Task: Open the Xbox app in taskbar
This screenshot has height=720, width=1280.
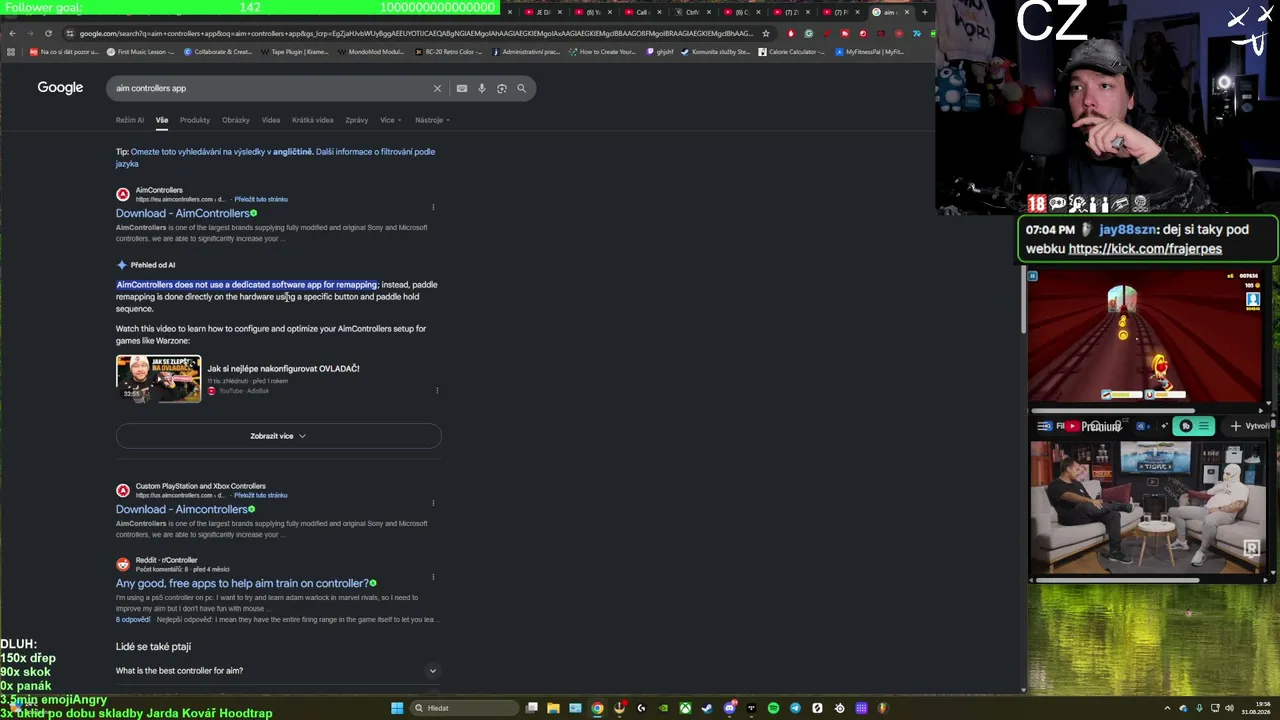Action: point(685,708)
